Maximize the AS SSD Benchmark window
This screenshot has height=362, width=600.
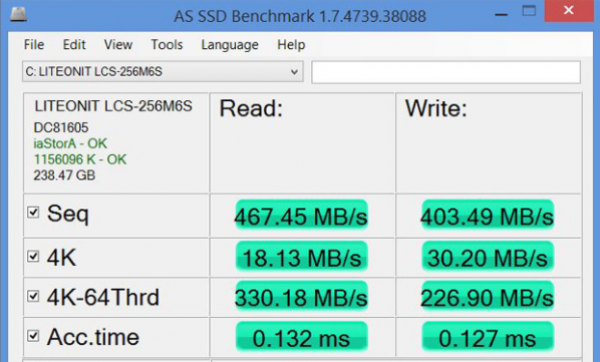click(529, 11)
